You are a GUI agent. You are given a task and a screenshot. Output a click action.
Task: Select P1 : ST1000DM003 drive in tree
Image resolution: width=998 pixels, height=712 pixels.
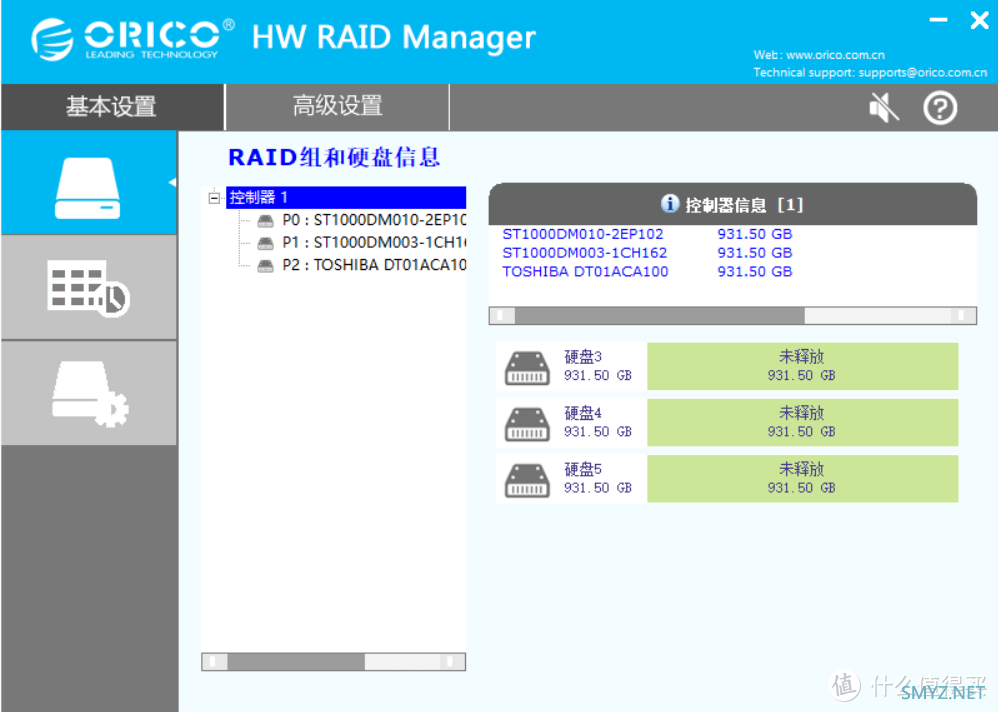pos(374,242)
